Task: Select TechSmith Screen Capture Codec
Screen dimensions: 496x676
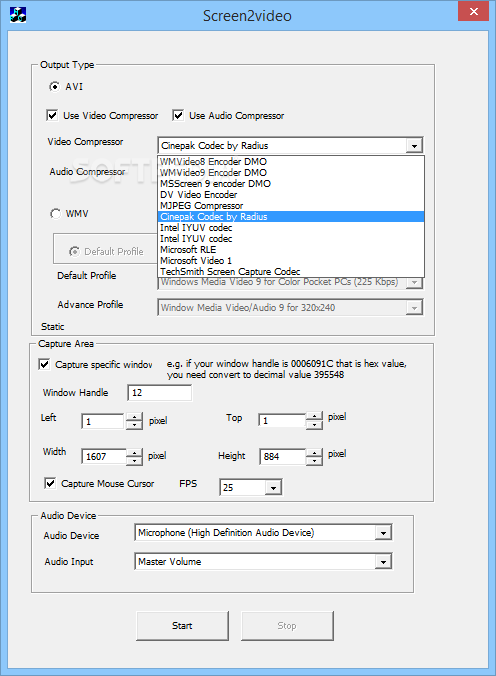Action: click(291, 272)
